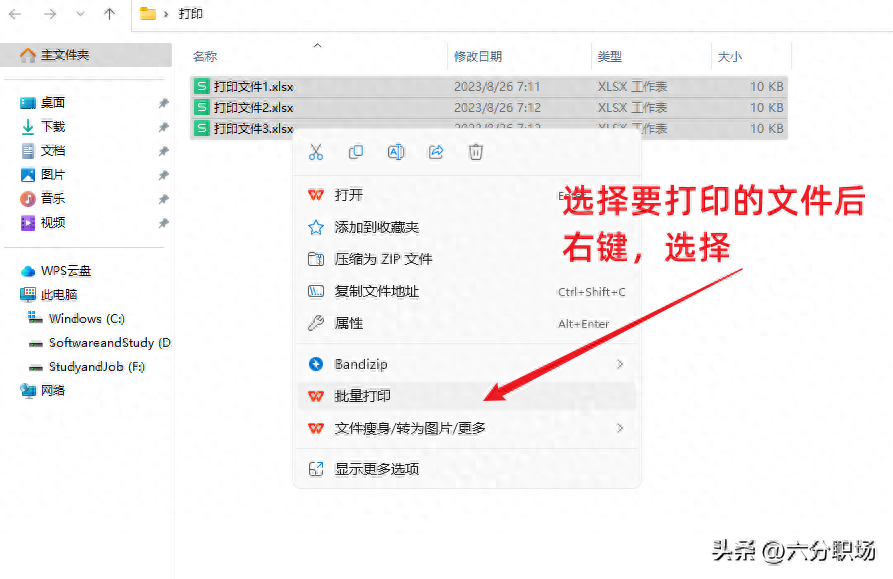Screen dimensions: 893x579
Task: Go back with the left arrow
Action: 15,14
